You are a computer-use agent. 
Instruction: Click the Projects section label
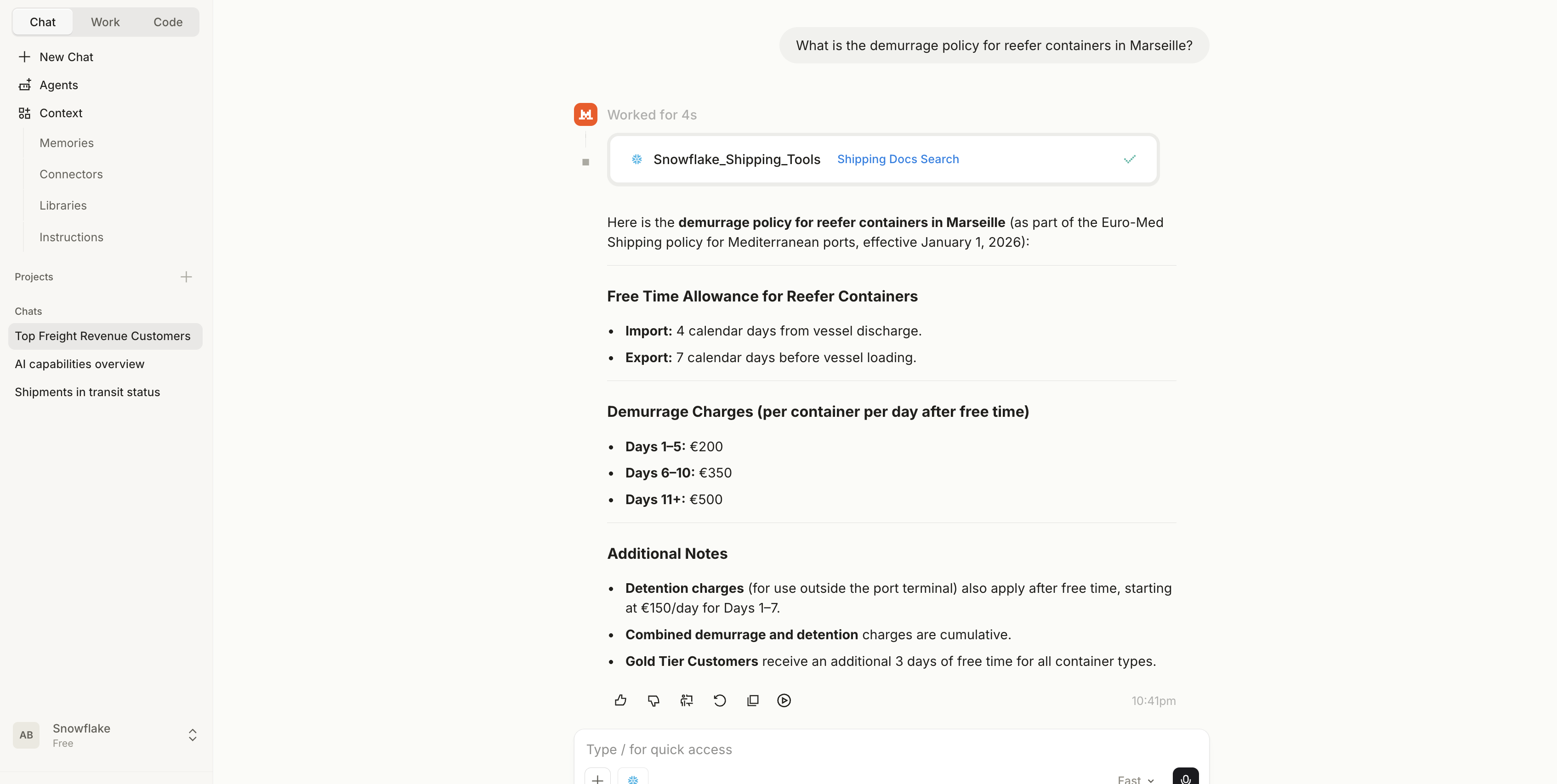(x=34, y=277)
